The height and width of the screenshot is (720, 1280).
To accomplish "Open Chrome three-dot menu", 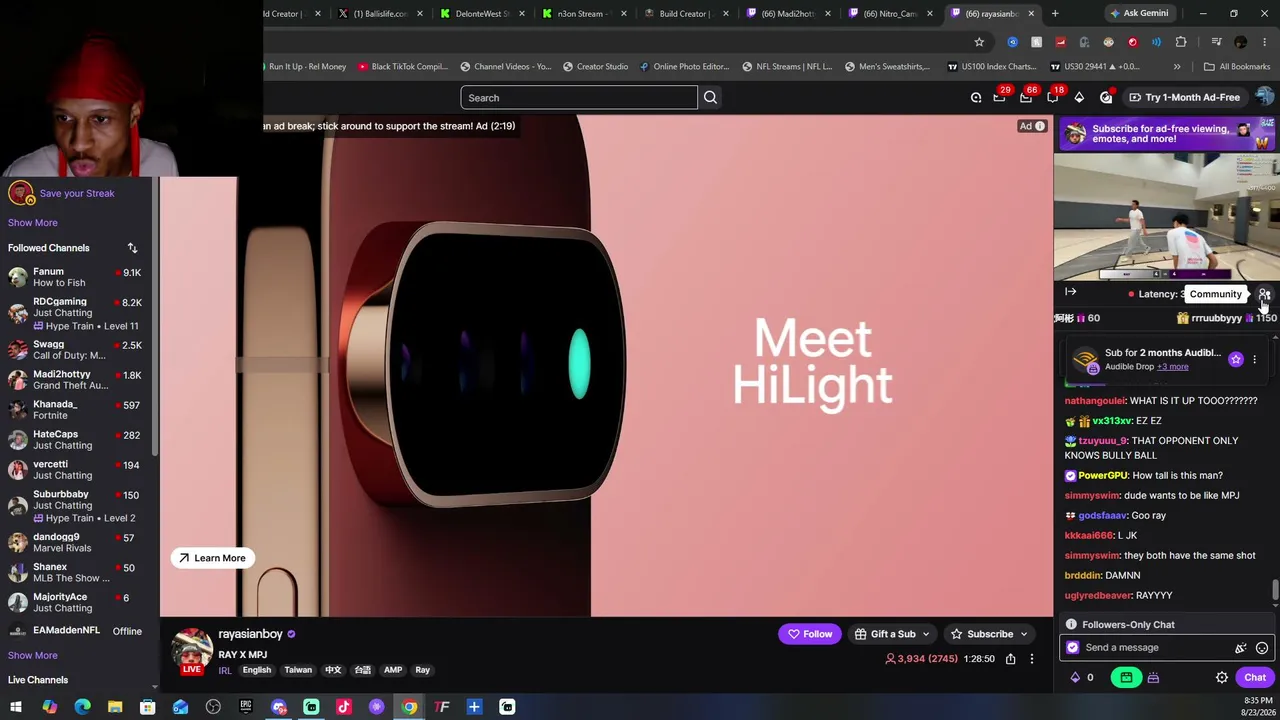I will point(1265,42).
